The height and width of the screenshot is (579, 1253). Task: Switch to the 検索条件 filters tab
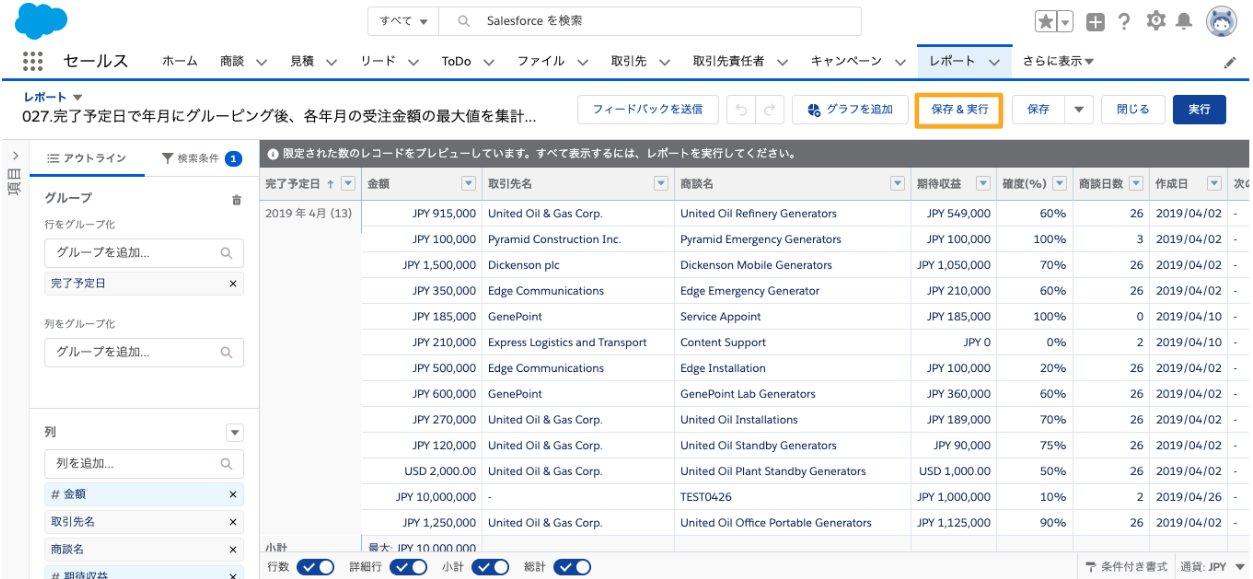point(201,158)
